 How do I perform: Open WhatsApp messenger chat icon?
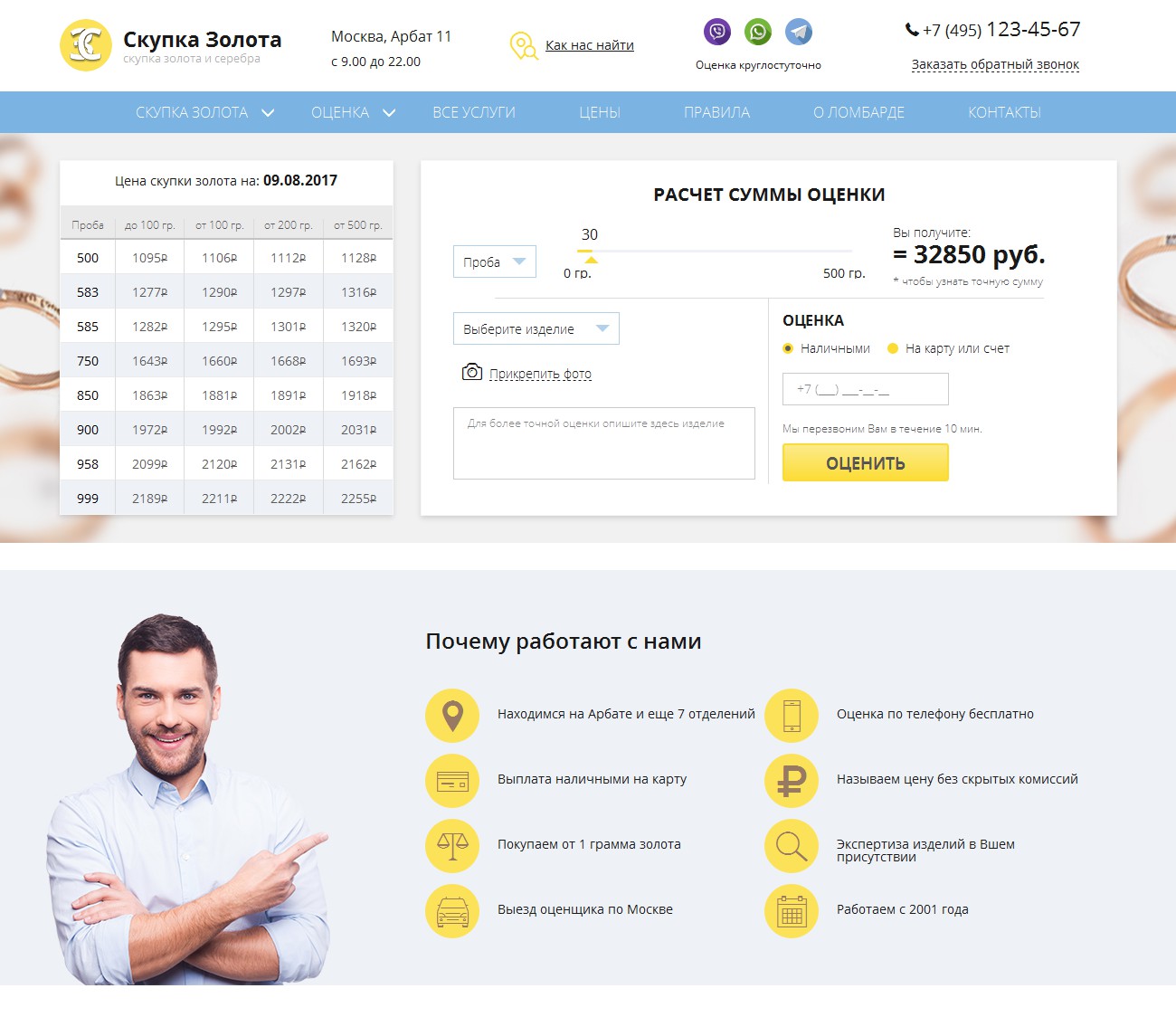[x=758, y=32]
